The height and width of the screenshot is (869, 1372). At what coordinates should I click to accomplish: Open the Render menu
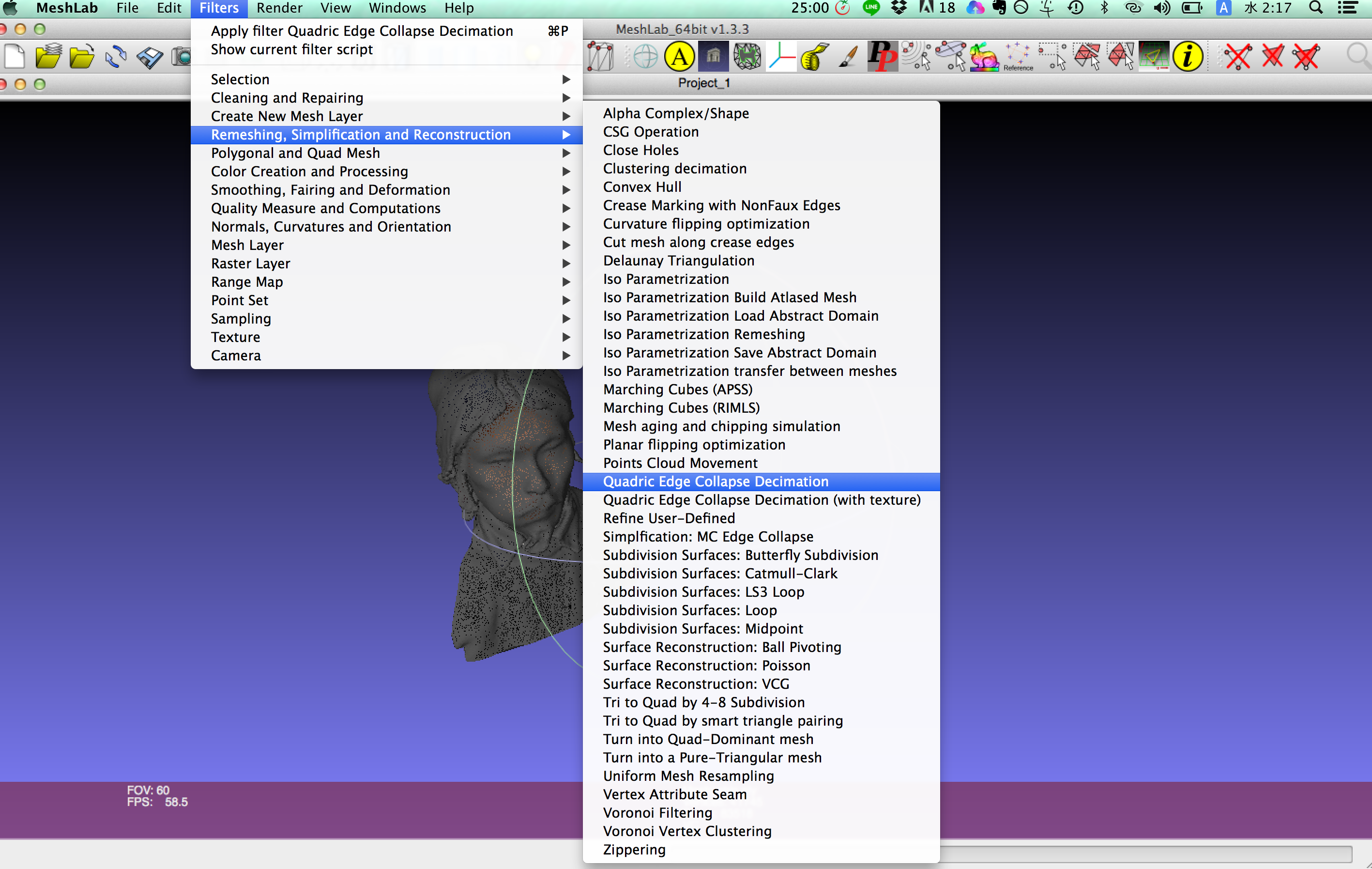click(x=279, y=8)
